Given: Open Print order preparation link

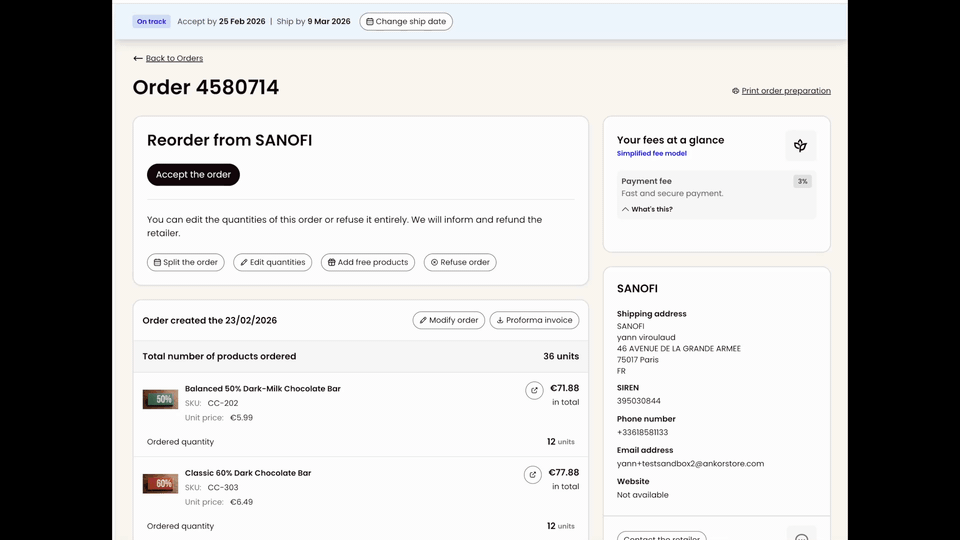Looking at the screenshot, I should click(786, 91).
